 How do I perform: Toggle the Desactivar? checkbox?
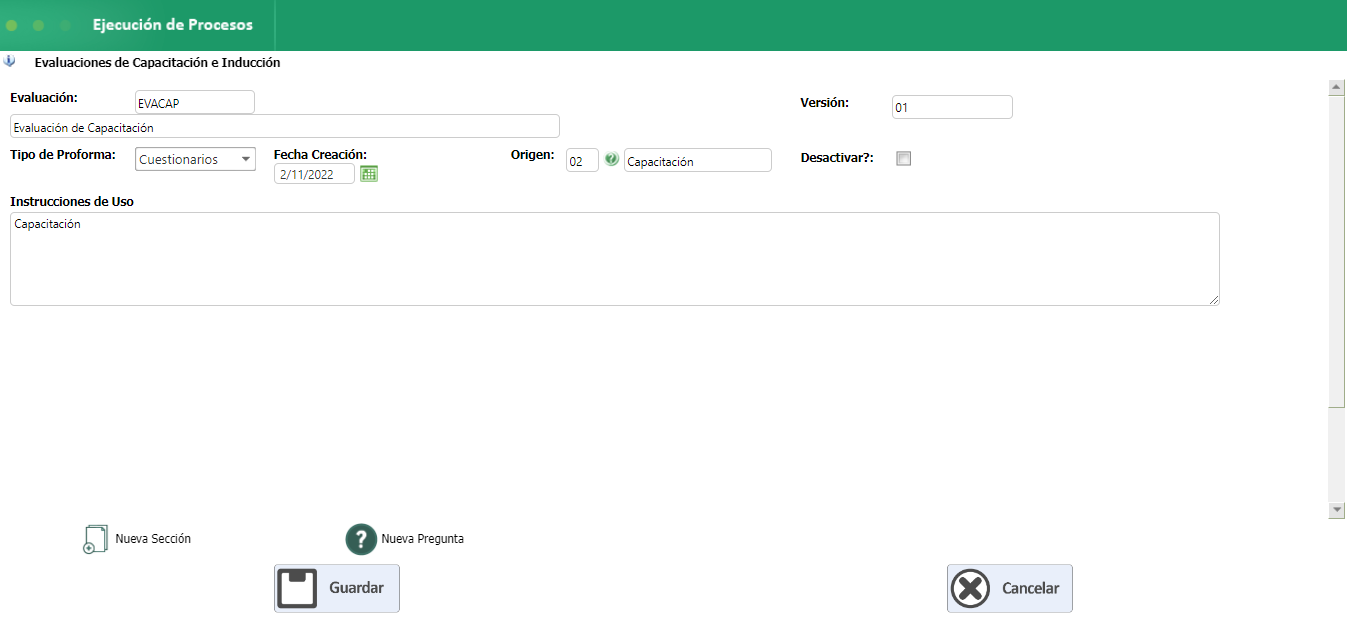[904, 158]
